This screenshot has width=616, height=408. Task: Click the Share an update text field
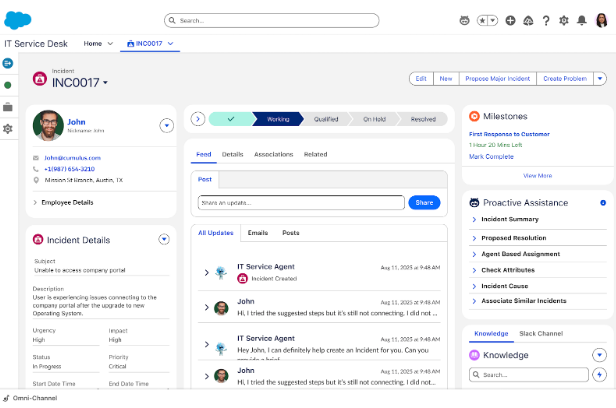pyautogui.click(x=300, y=202)
